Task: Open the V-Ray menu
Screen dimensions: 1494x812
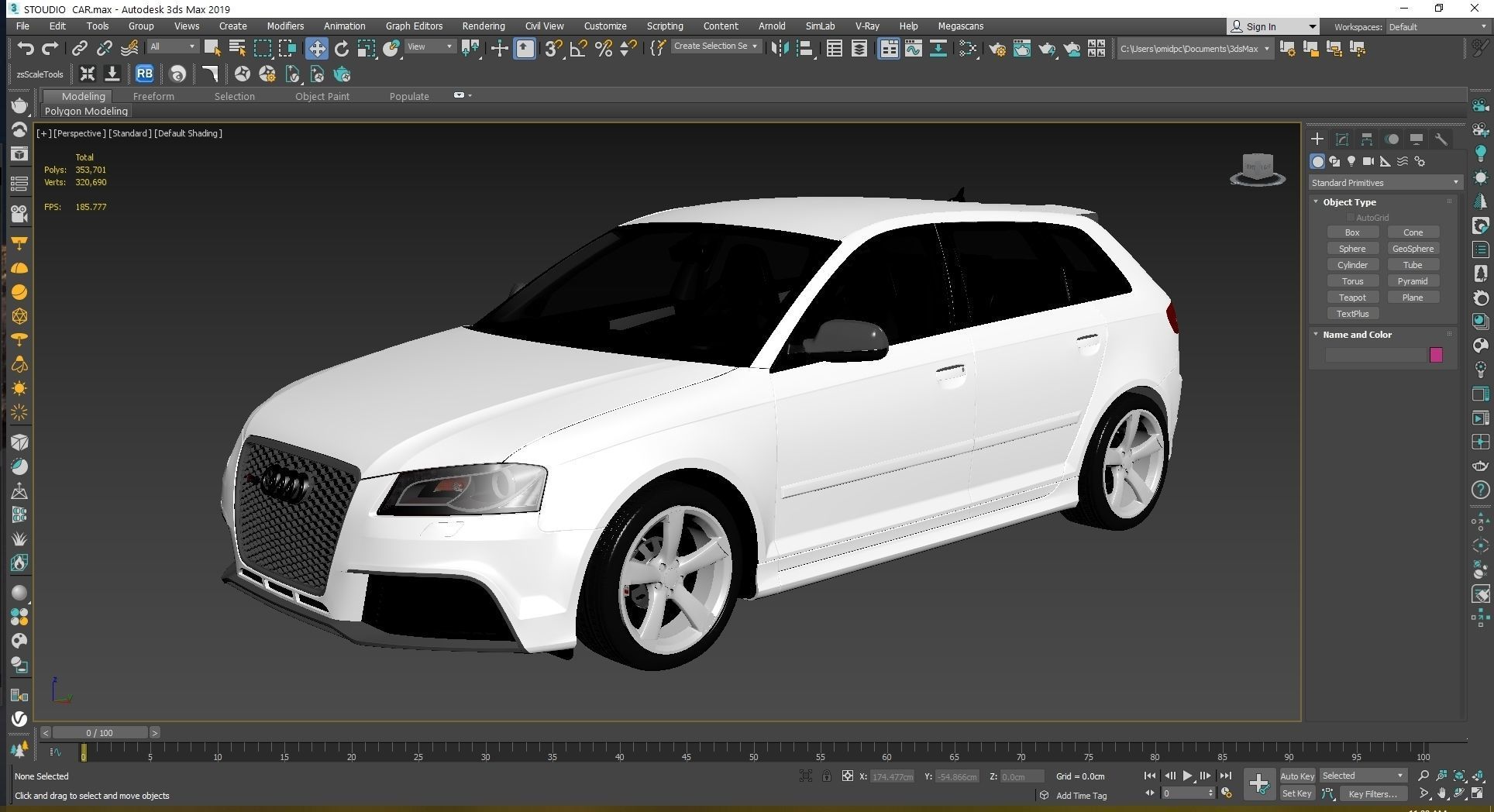Action: (x=867, y=26)
